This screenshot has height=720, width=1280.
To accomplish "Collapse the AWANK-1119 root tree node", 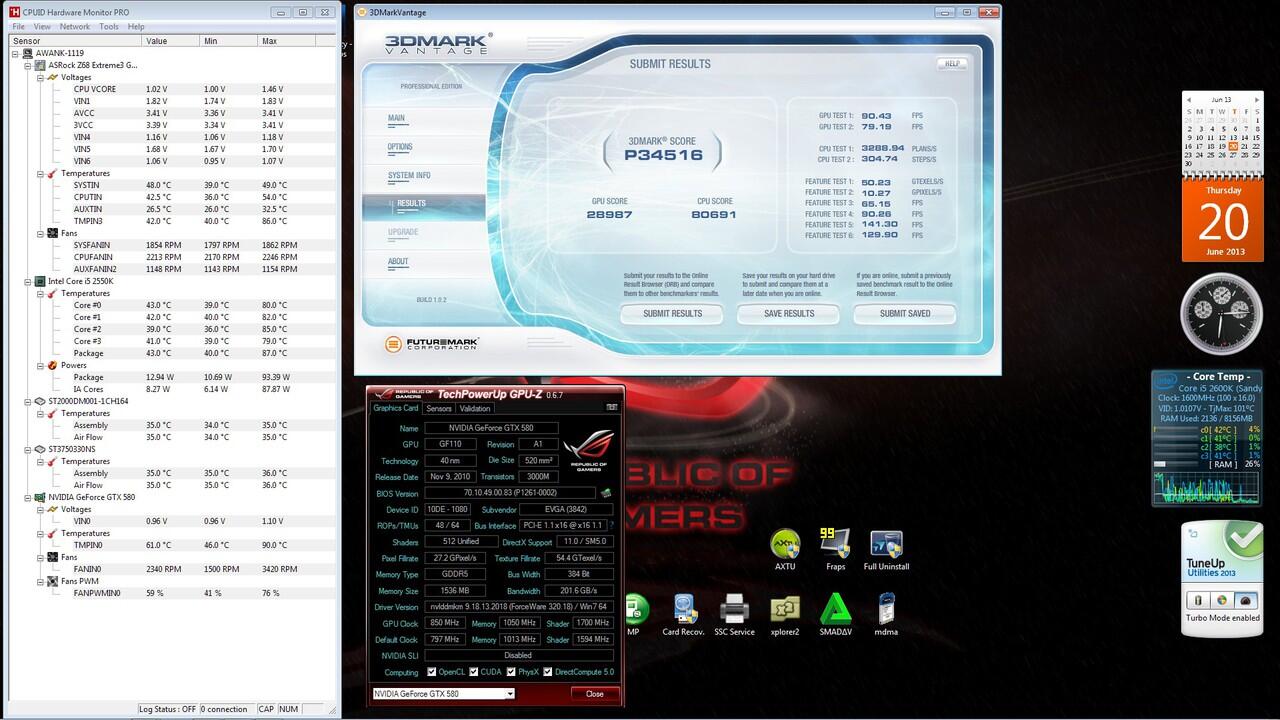I will tap(16, 53).
